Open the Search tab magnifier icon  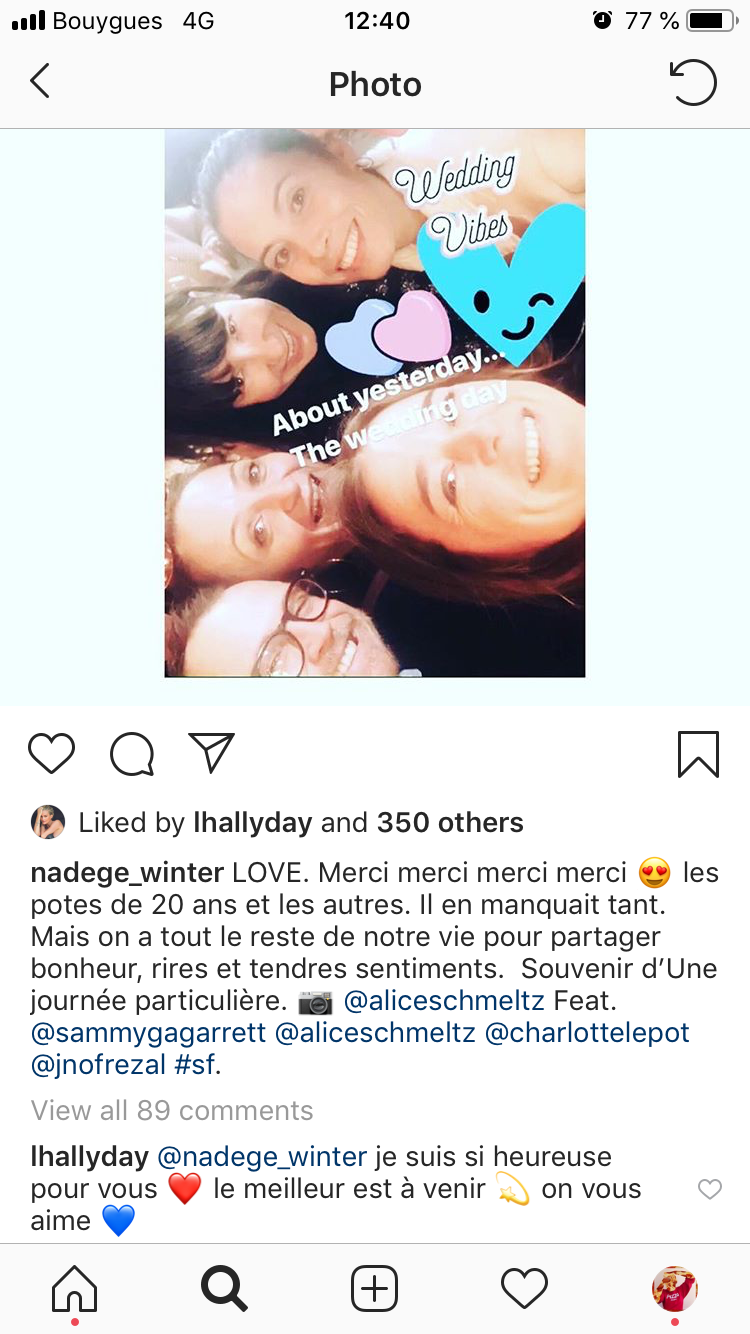(x=224, y=1288)
